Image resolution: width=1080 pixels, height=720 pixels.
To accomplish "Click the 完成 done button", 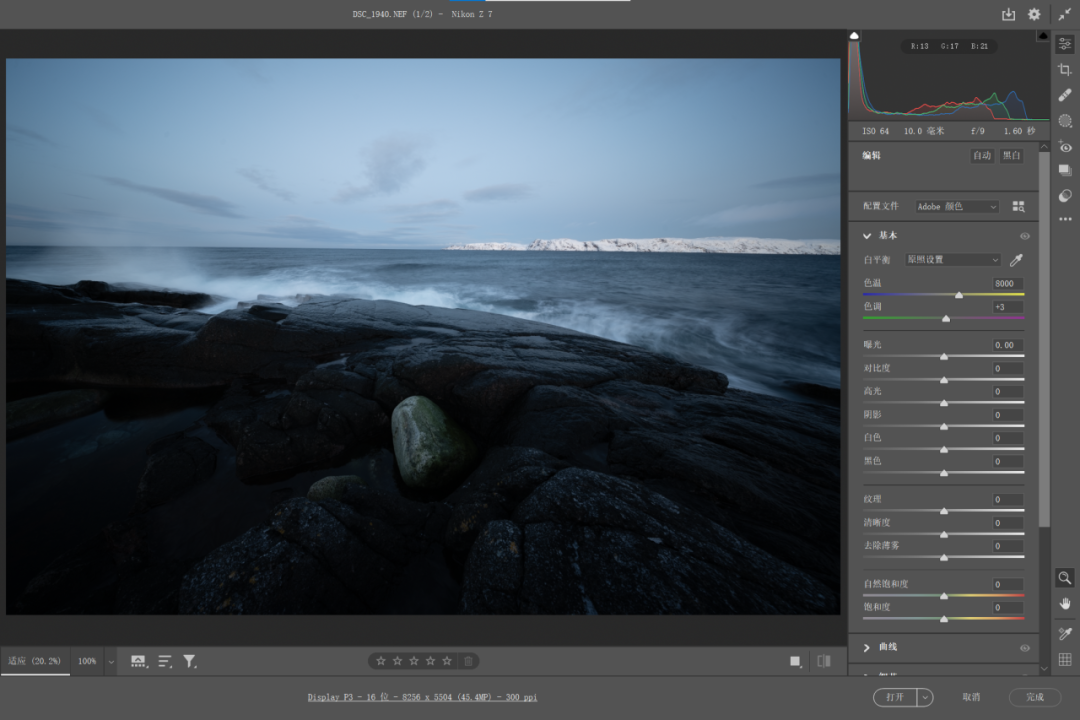I will point(1035,697).
